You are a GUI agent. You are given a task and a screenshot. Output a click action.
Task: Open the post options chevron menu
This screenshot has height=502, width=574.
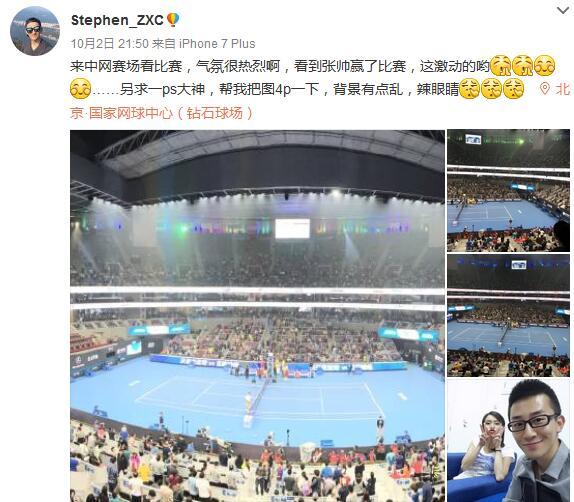tap(563, 11)
